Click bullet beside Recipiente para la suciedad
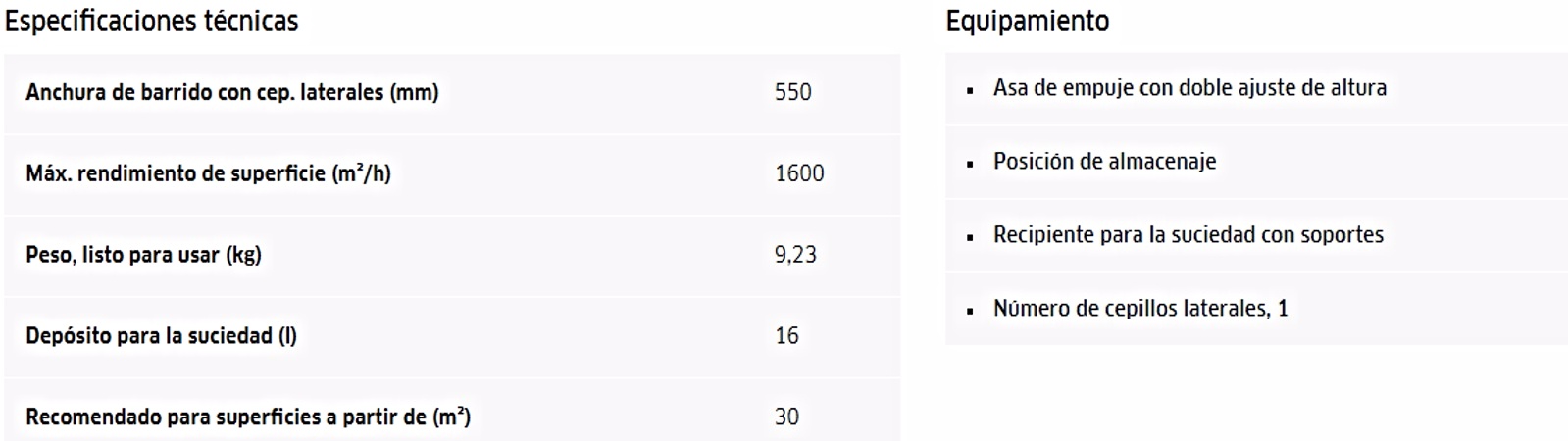 970,237
